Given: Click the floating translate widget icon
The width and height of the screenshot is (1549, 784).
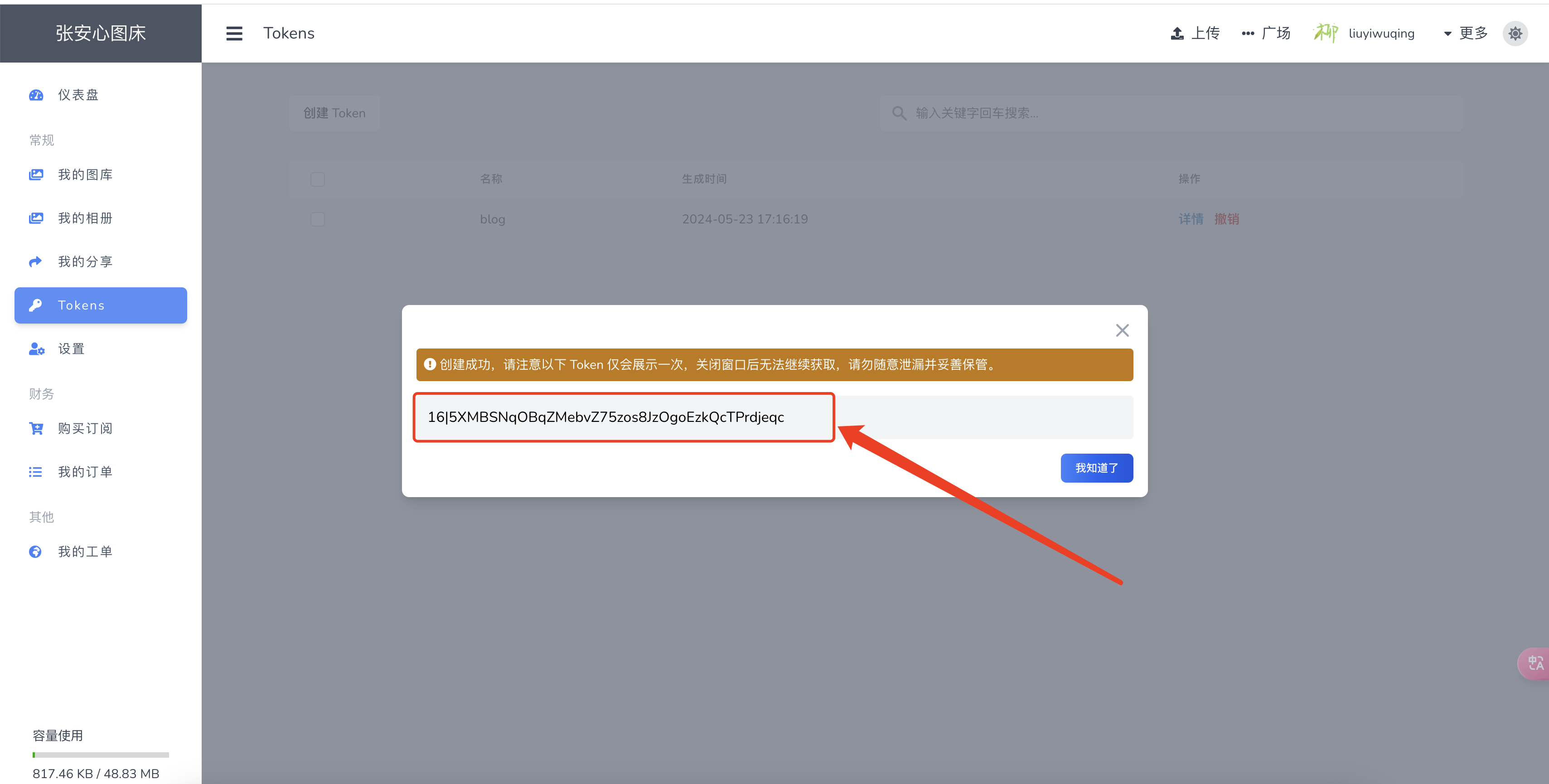Looking at the screenshot, I should pos(1535,663).
